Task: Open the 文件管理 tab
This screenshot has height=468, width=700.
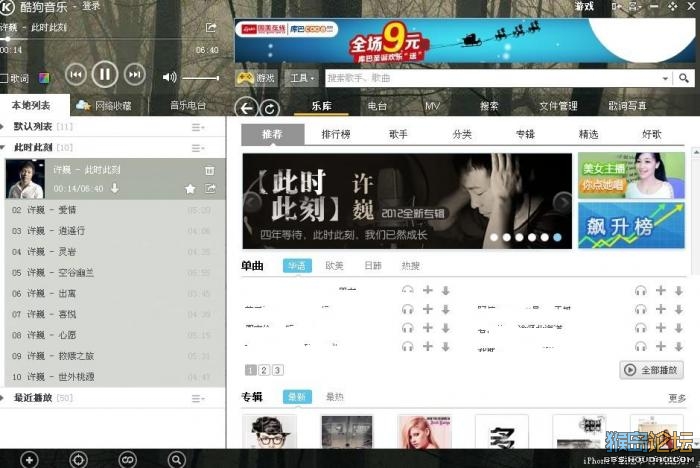Action: (x=558, y=106)
